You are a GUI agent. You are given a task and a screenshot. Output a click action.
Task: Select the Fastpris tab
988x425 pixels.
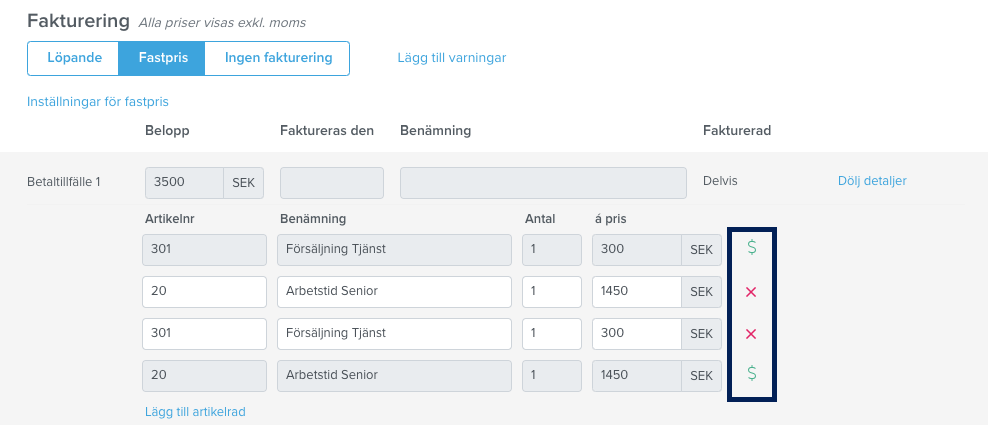point(163,58)
